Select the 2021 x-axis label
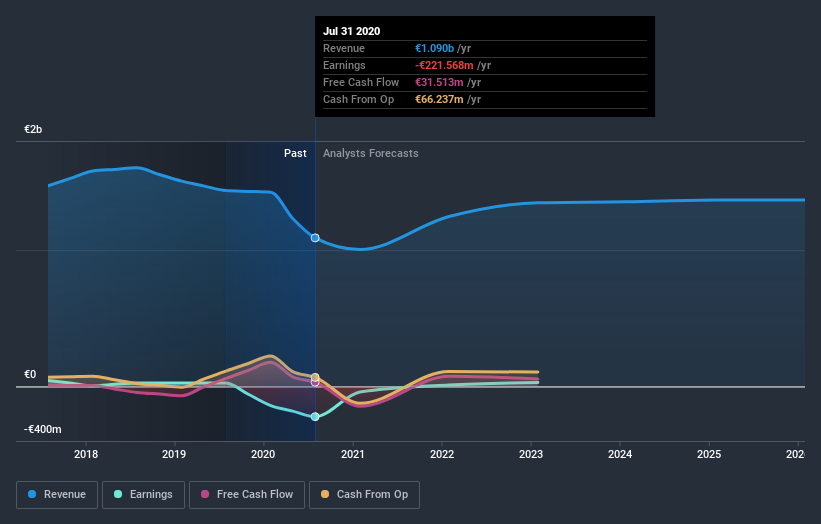This screenshot has width=821, height=524. [x=352, y=454]
